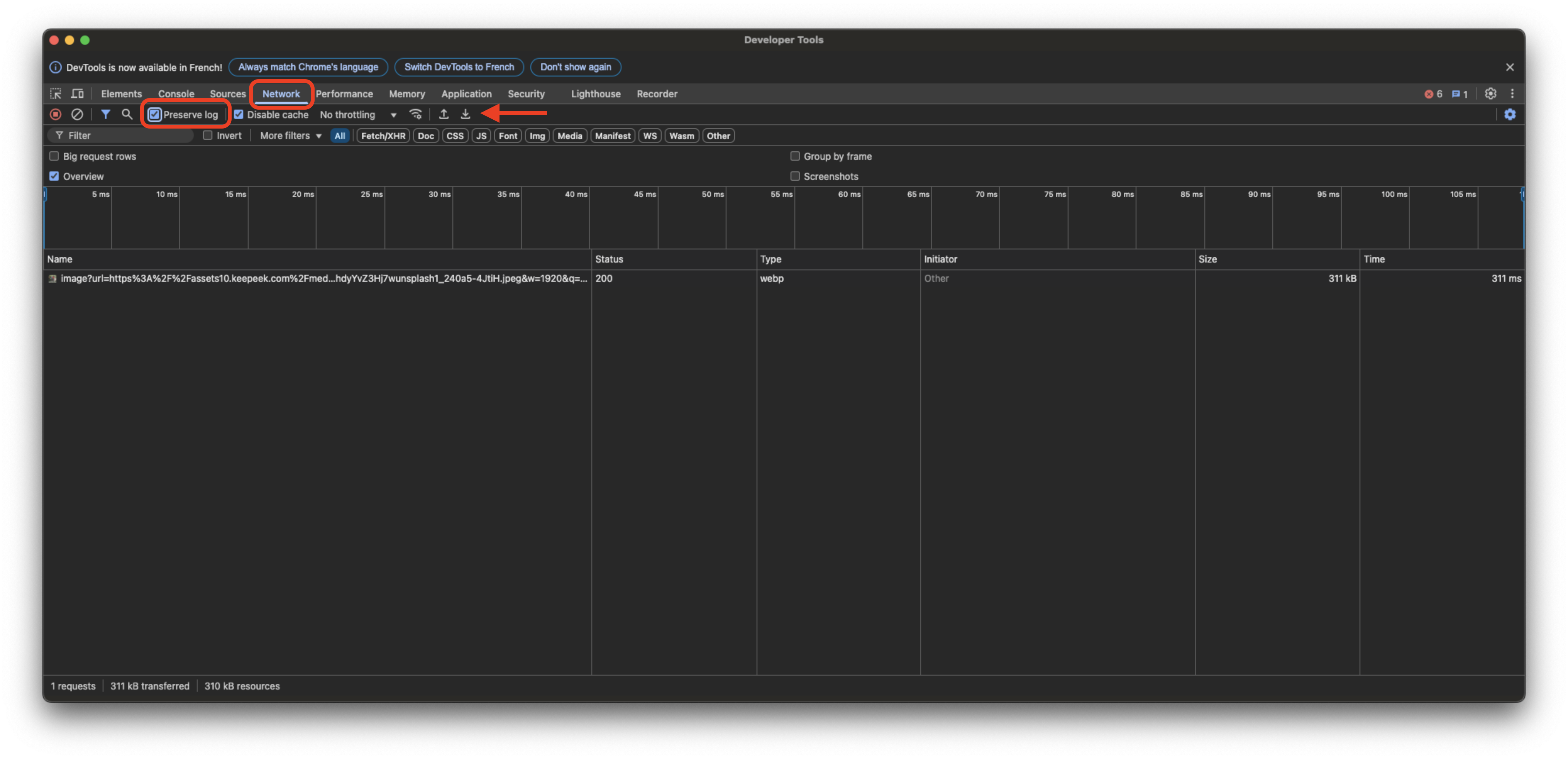This screenshot has width=1568, height=759.
Task: Filter by Media requests
Action: [570, 136]
